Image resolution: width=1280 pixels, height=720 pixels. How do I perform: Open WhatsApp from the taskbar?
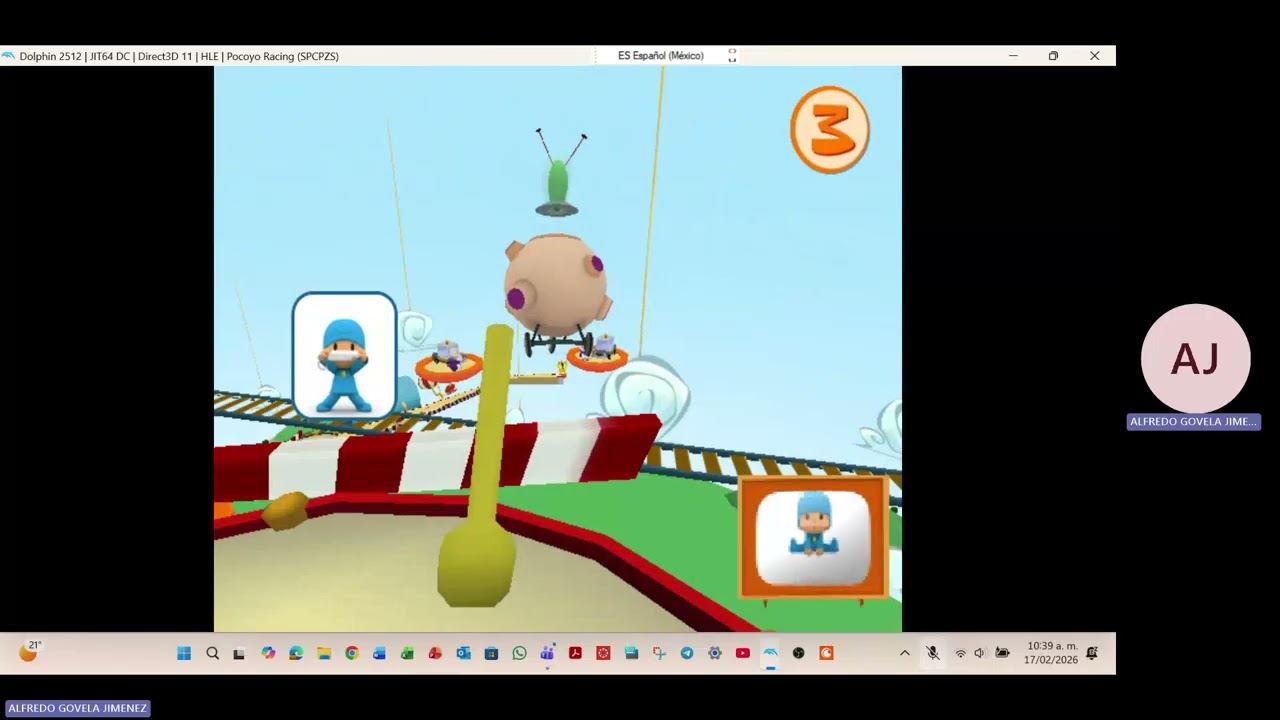pos(519,653)
